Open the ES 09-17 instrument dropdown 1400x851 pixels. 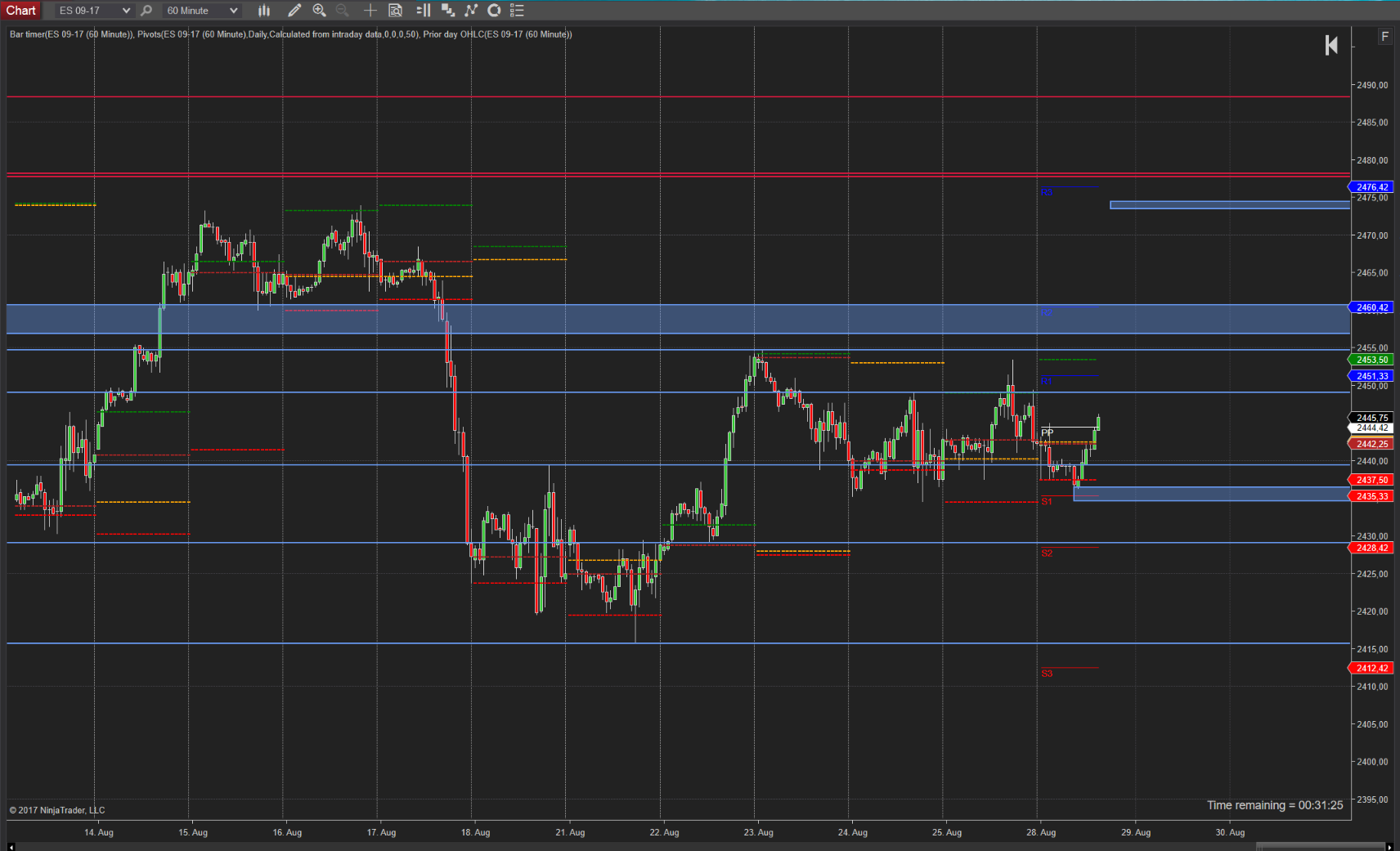click(94, 11)
